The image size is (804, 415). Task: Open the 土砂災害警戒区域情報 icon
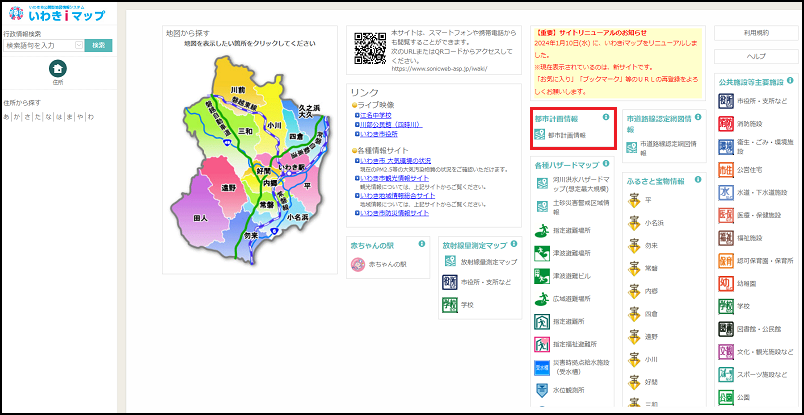(x=541, y=206)
